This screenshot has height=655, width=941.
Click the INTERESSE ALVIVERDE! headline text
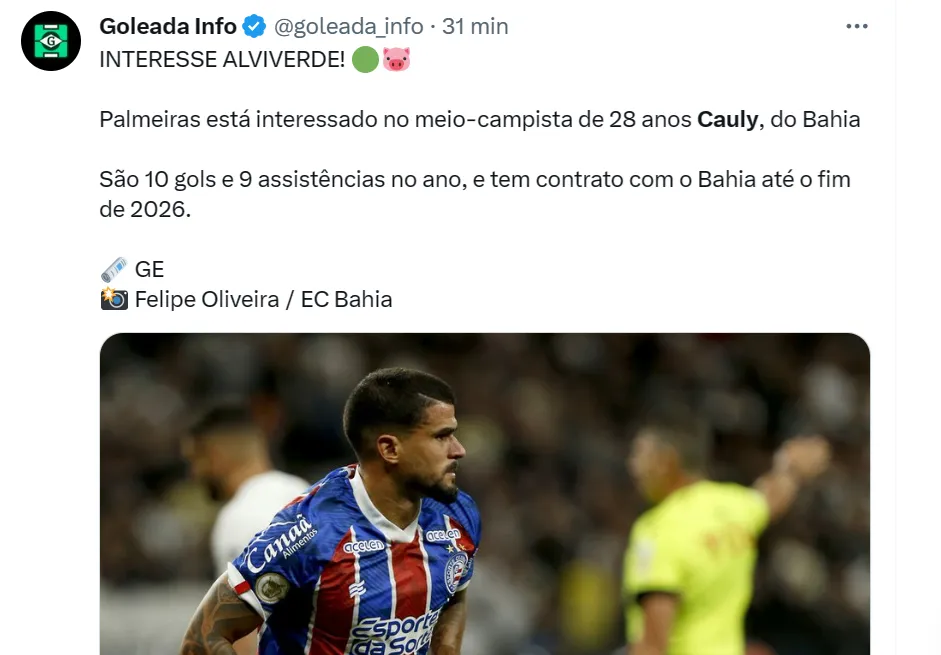click(x=222, y=60)
